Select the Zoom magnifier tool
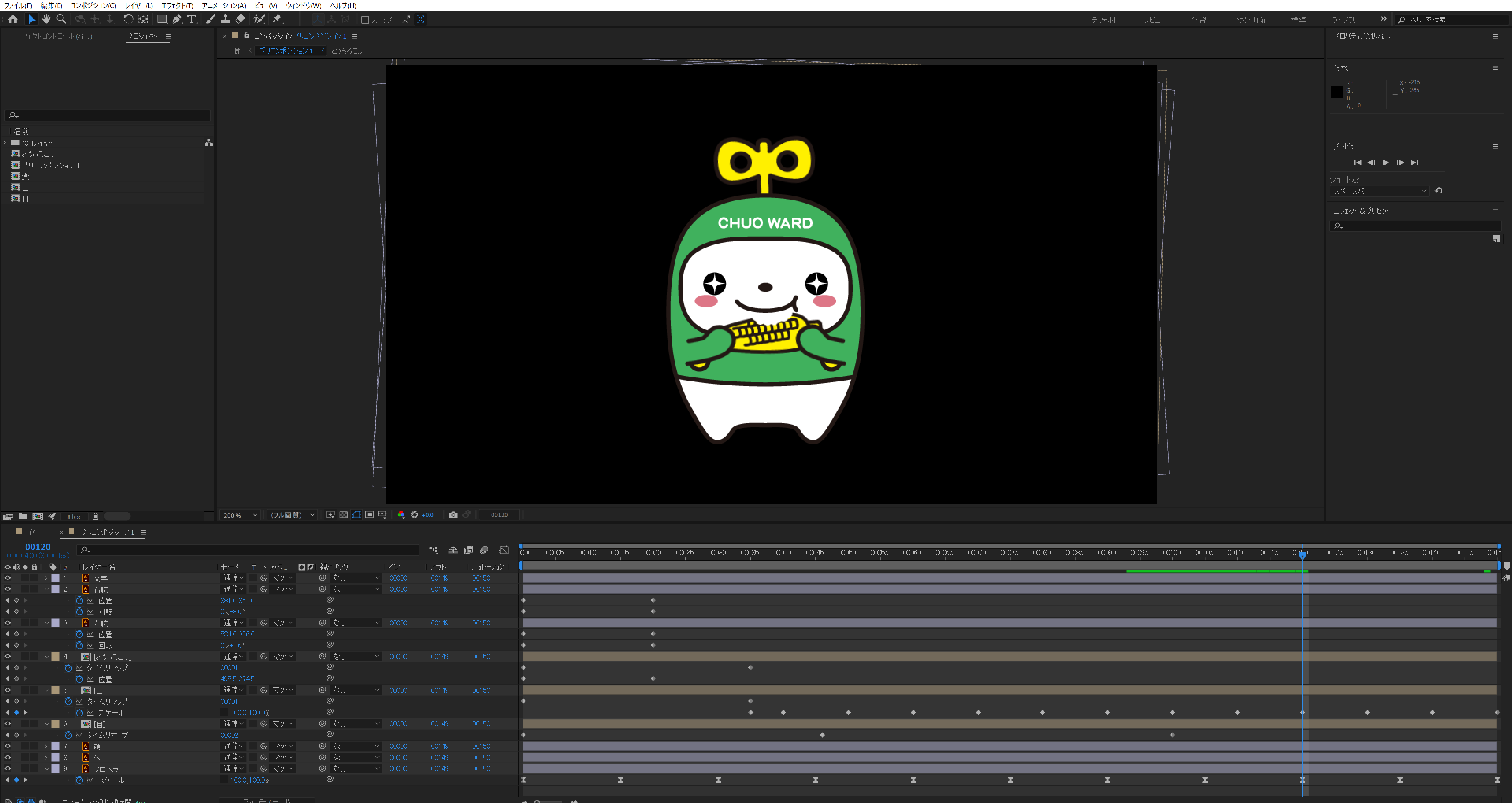Viewport: 1512px width, 803px height. click(x=61, y=19)
